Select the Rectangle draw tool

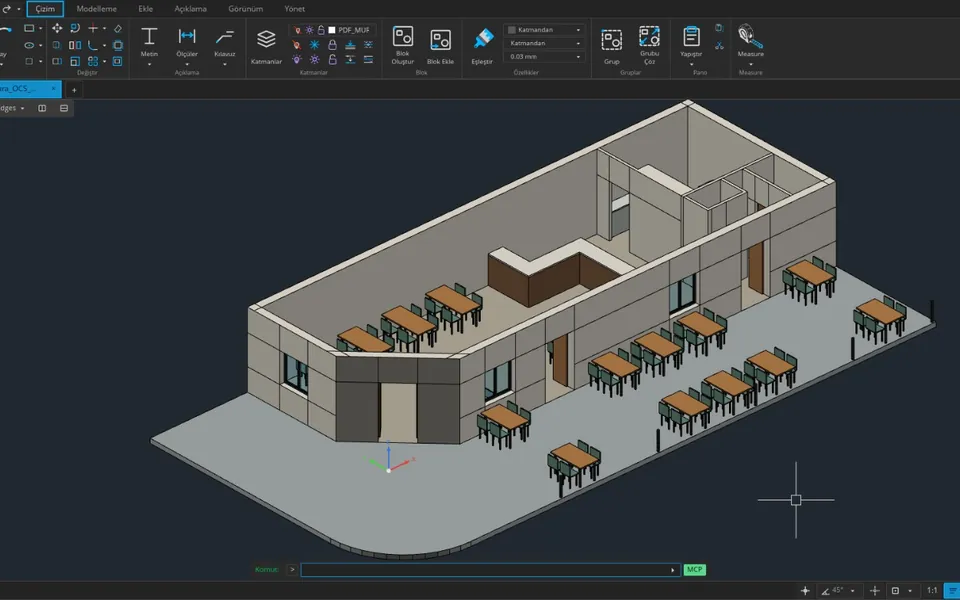[x=29, y=28]
